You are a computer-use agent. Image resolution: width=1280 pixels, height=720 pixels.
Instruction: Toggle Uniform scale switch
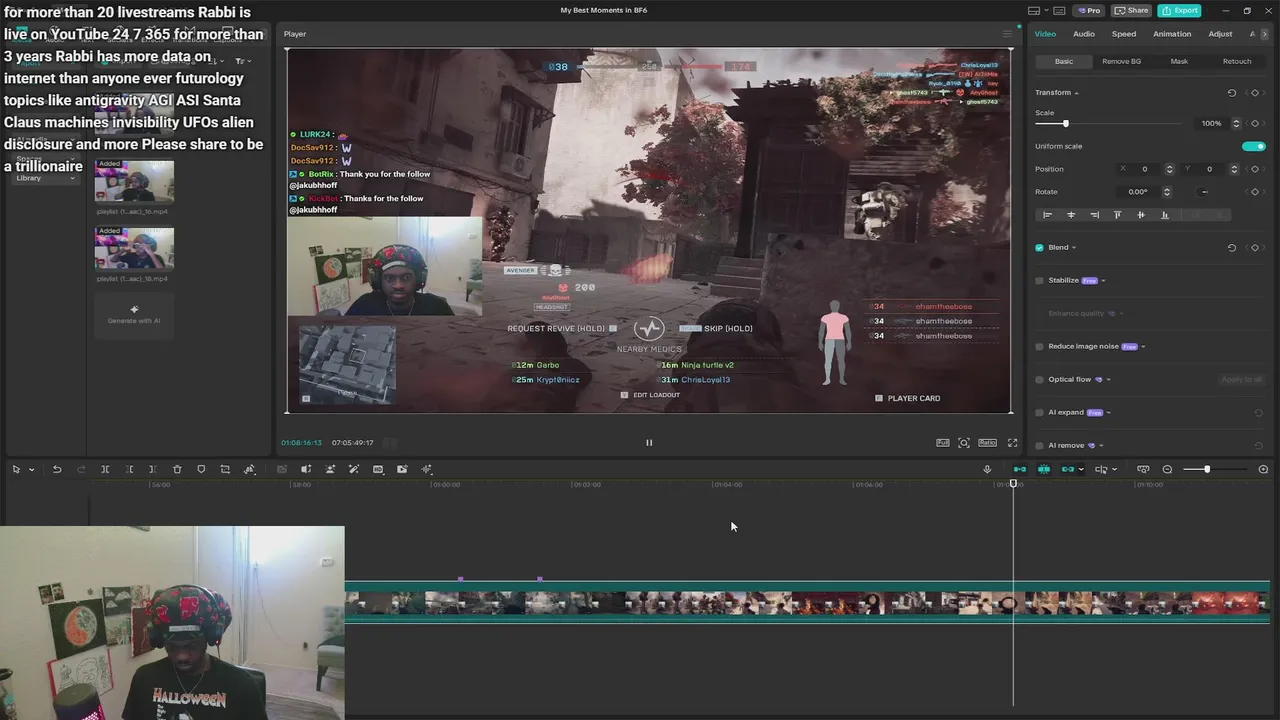1253,146
